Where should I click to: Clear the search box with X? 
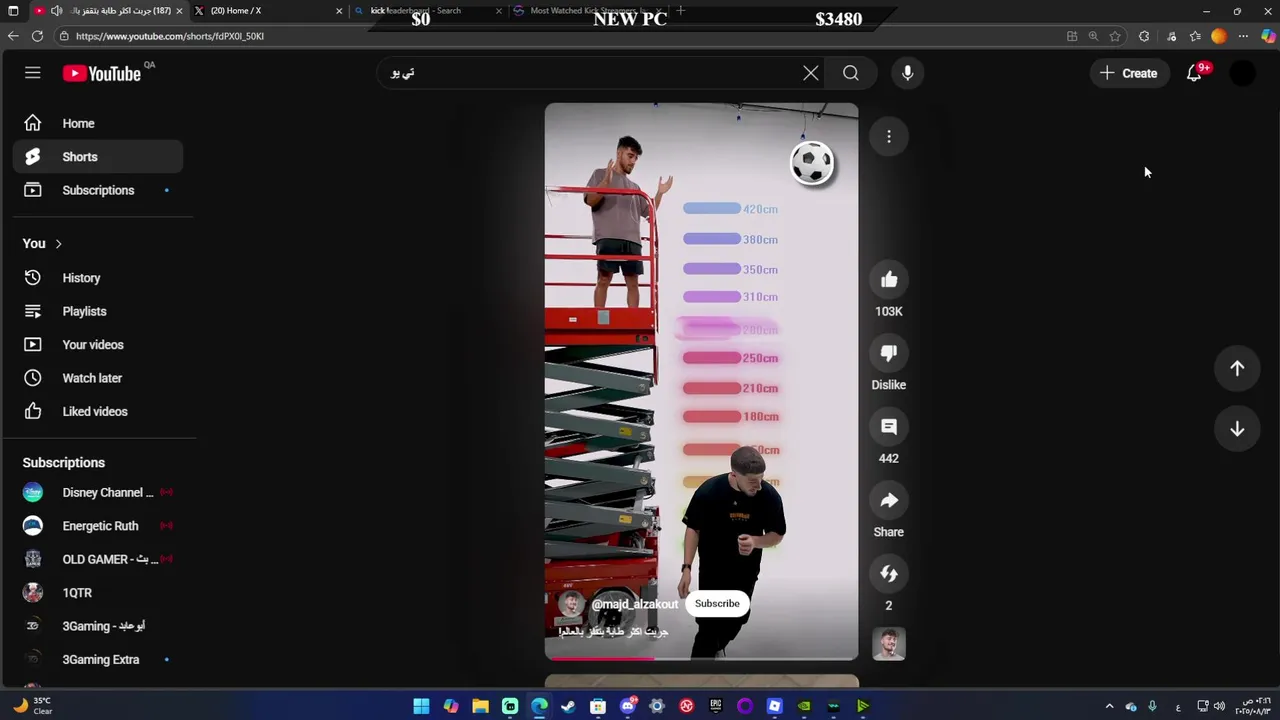click(x=811, y=73)
